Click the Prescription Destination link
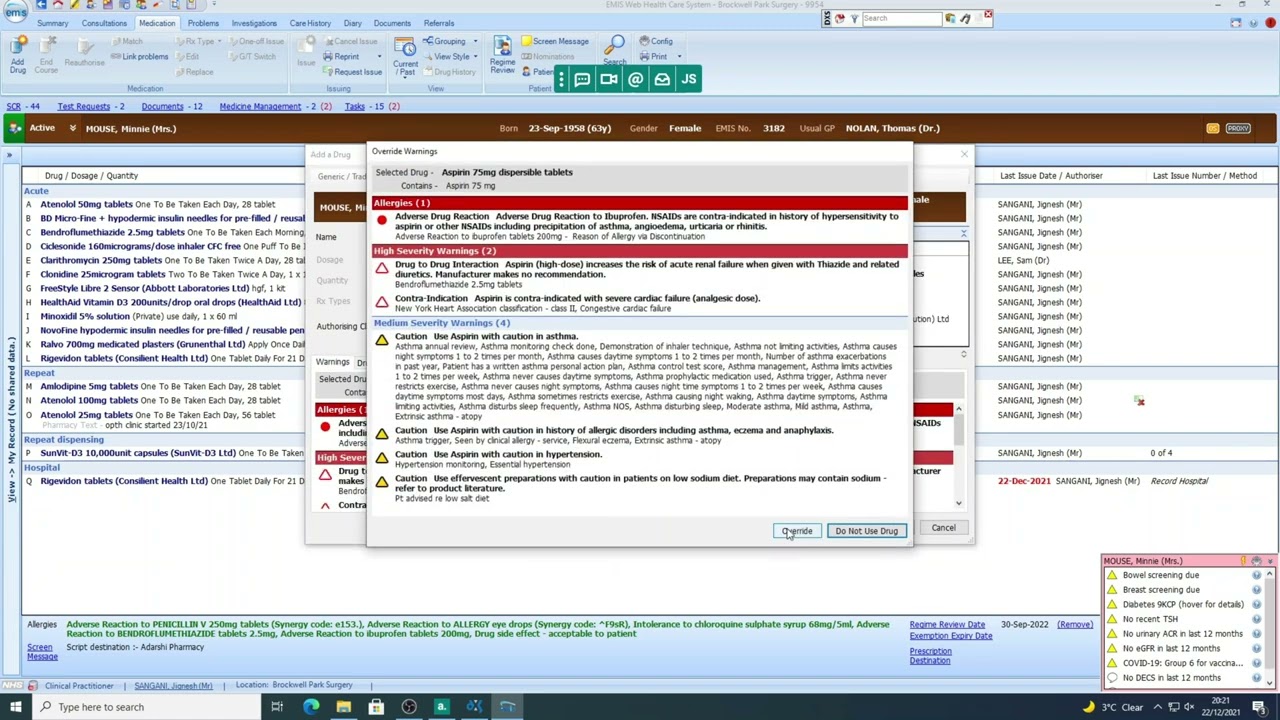1280x720 pixels. tap(930, 656)
